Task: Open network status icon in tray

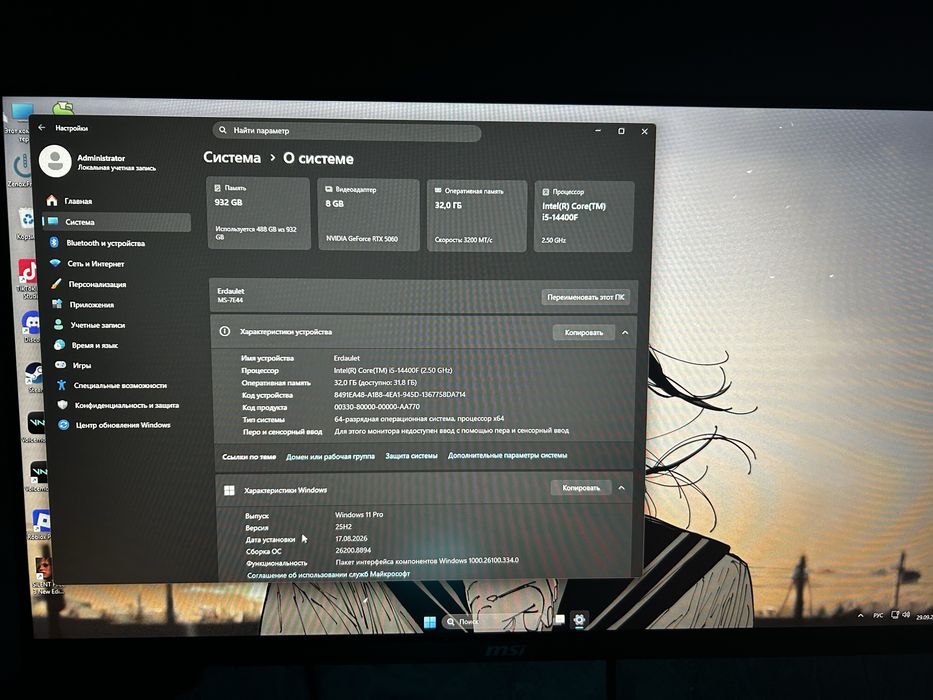Action: [894, 615]
